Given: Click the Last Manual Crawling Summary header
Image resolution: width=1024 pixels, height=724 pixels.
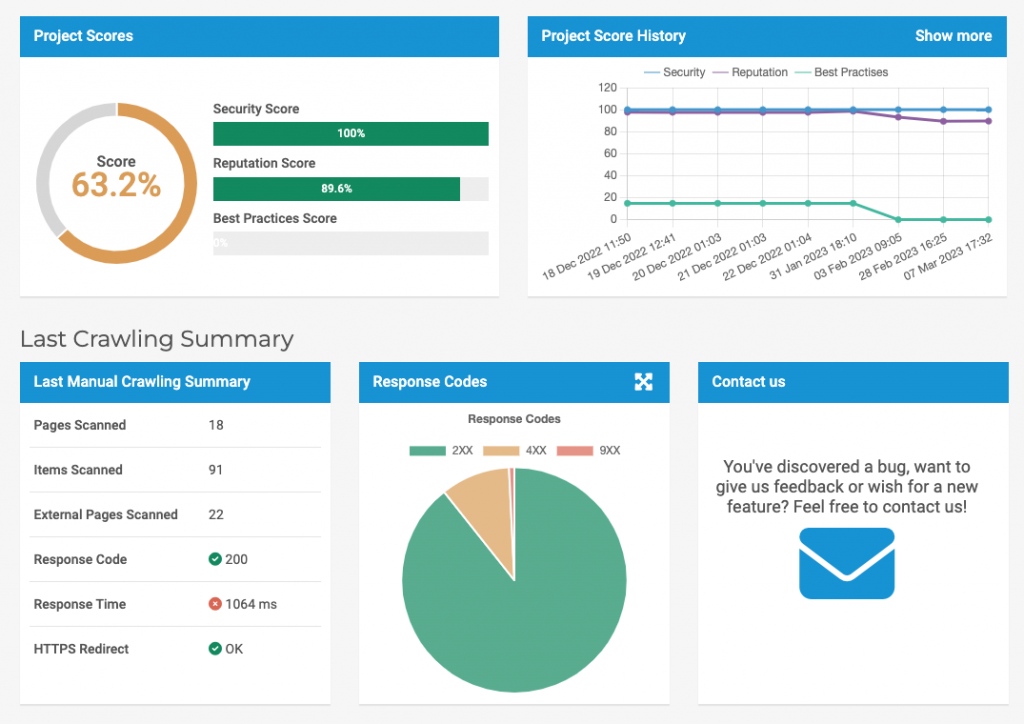Looking at the screenshot, I should point(142,381).
